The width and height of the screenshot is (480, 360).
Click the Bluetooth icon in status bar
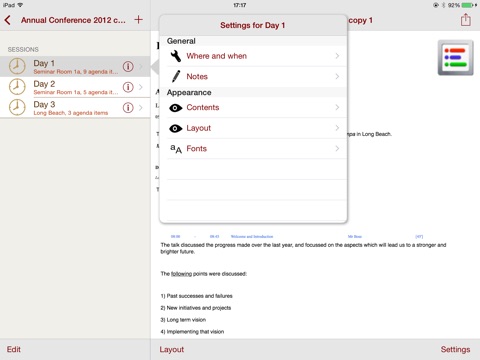tap(443, 5)
